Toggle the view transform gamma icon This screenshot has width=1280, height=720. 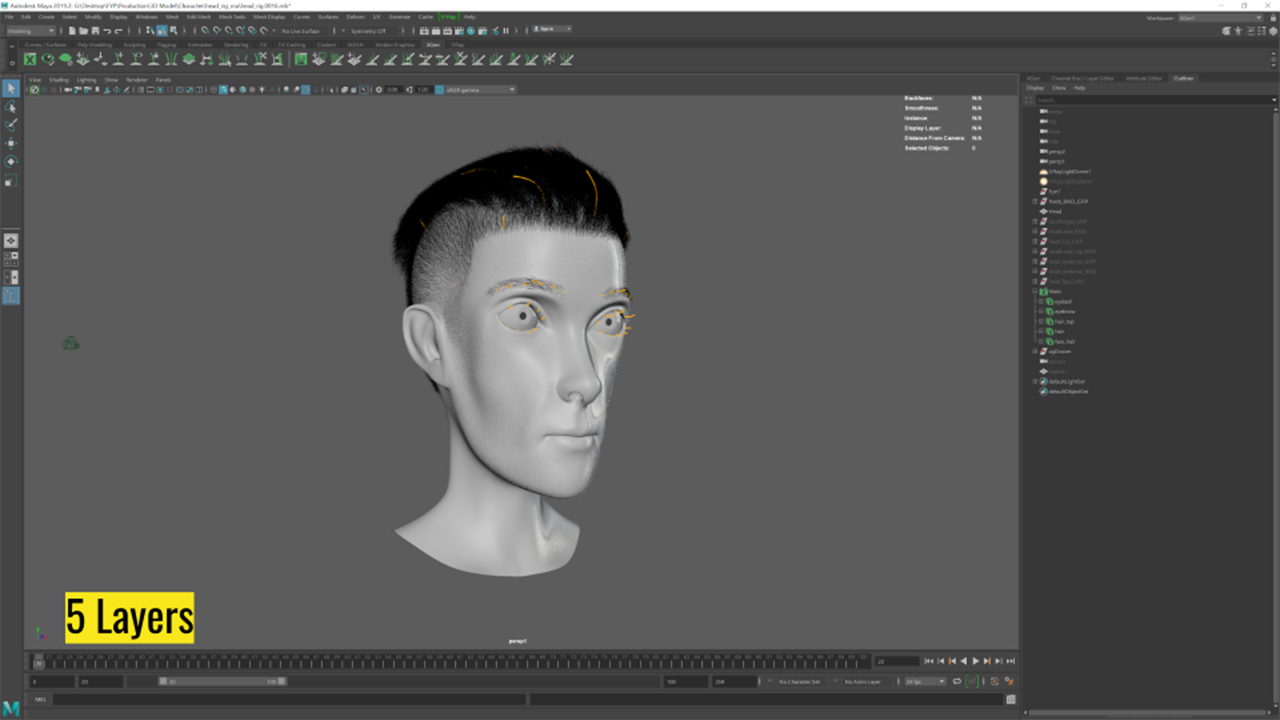pos(439,90)
